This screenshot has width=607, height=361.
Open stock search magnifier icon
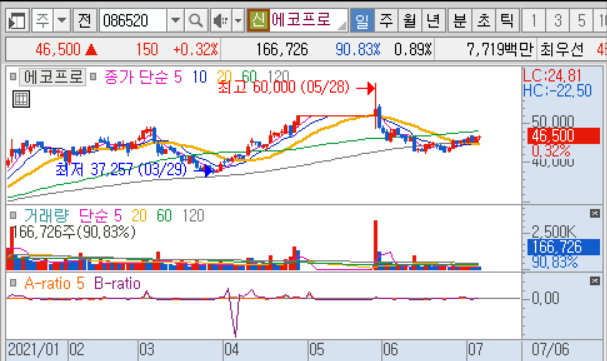pos(196,20)
